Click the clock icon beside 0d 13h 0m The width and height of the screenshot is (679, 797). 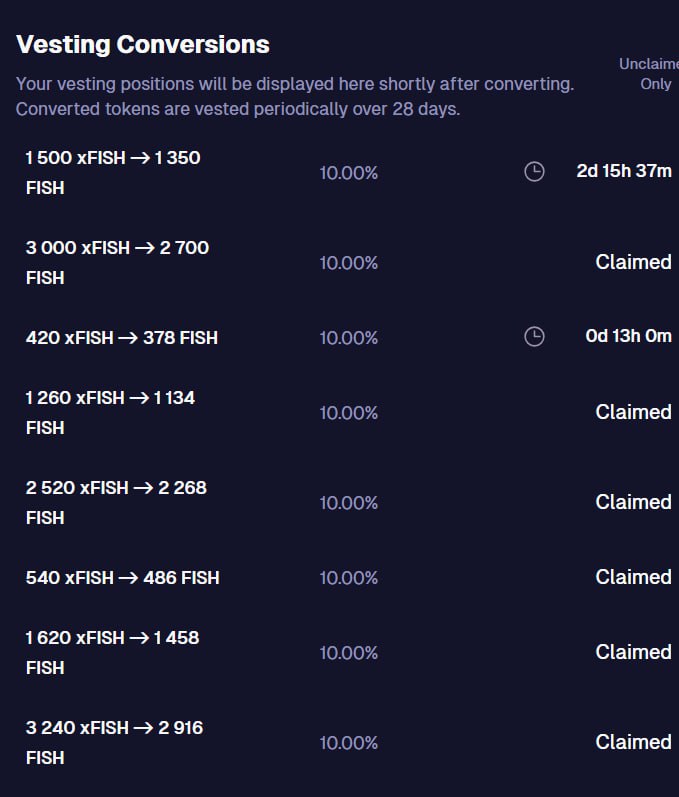(534, 336)
